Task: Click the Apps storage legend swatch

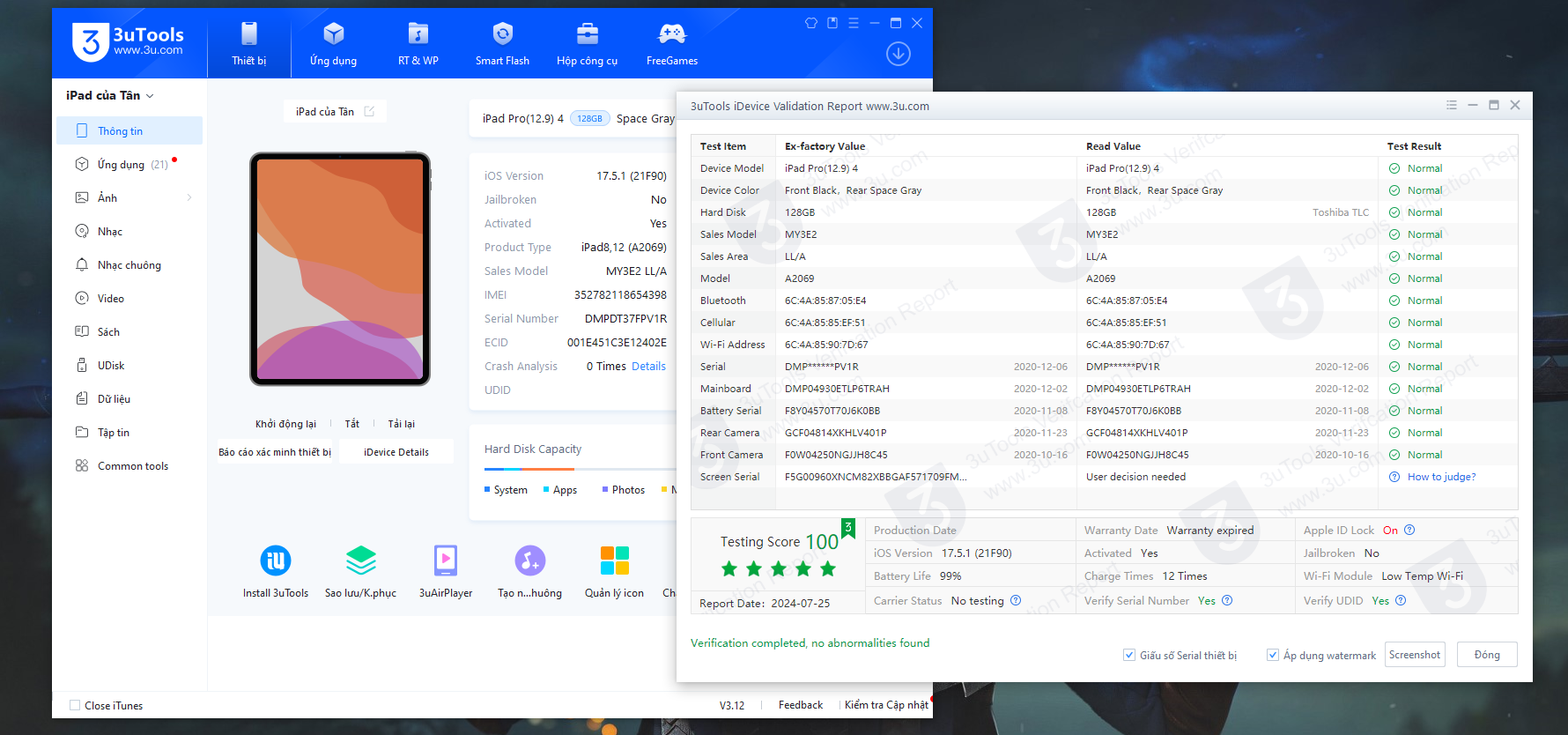Action: click(546, 489)
